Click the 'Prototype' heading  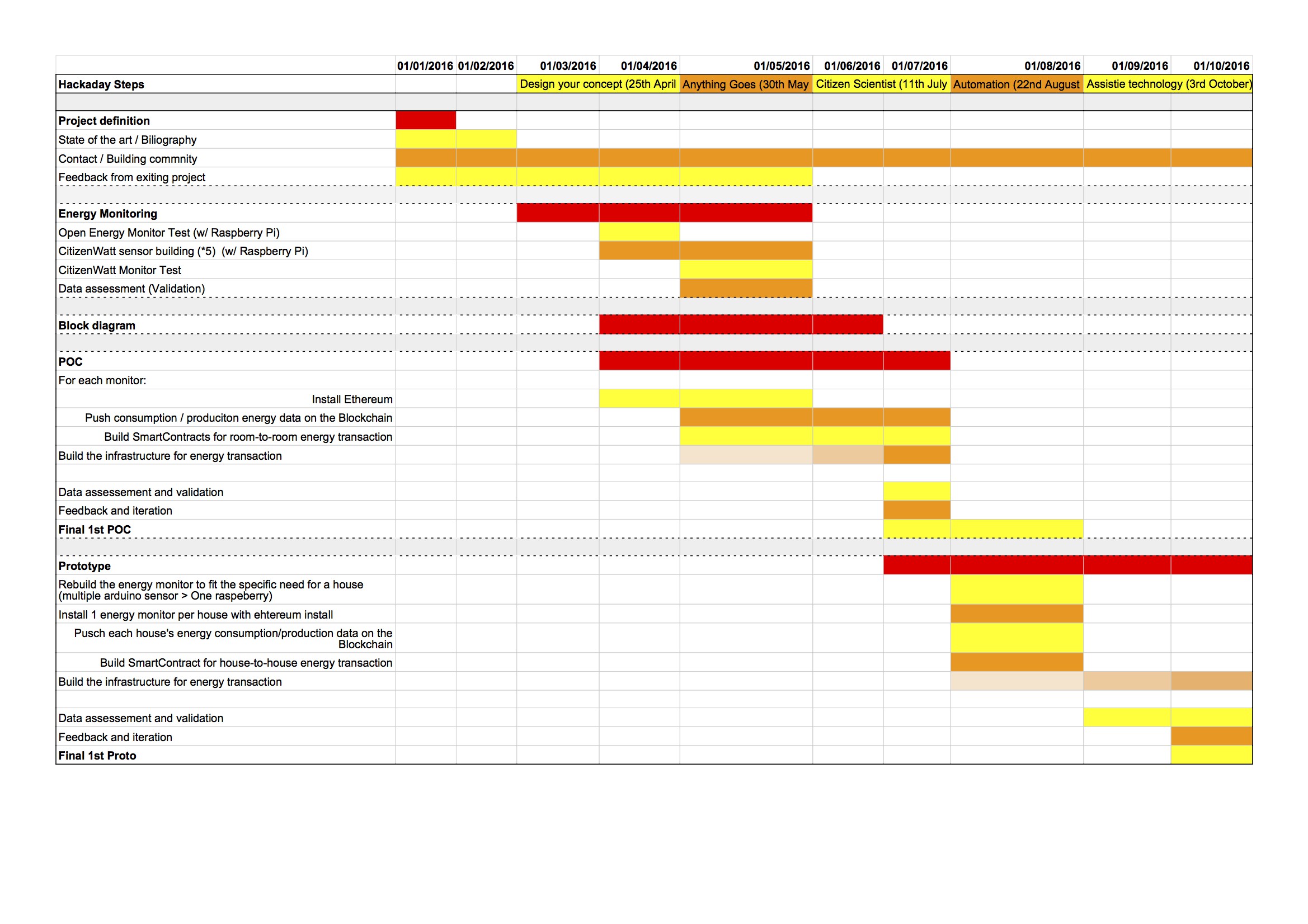point(84,566)
